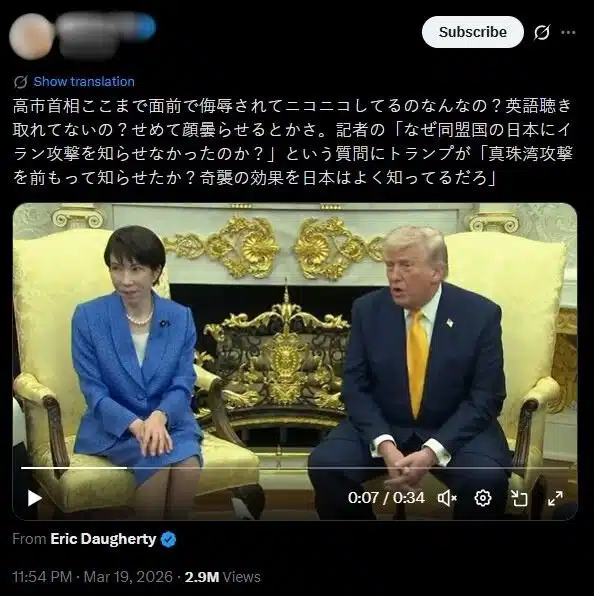Unmute the video sound
Image resolution: width=594 pixels, height=596 pixels.
[x=447, y=498]
